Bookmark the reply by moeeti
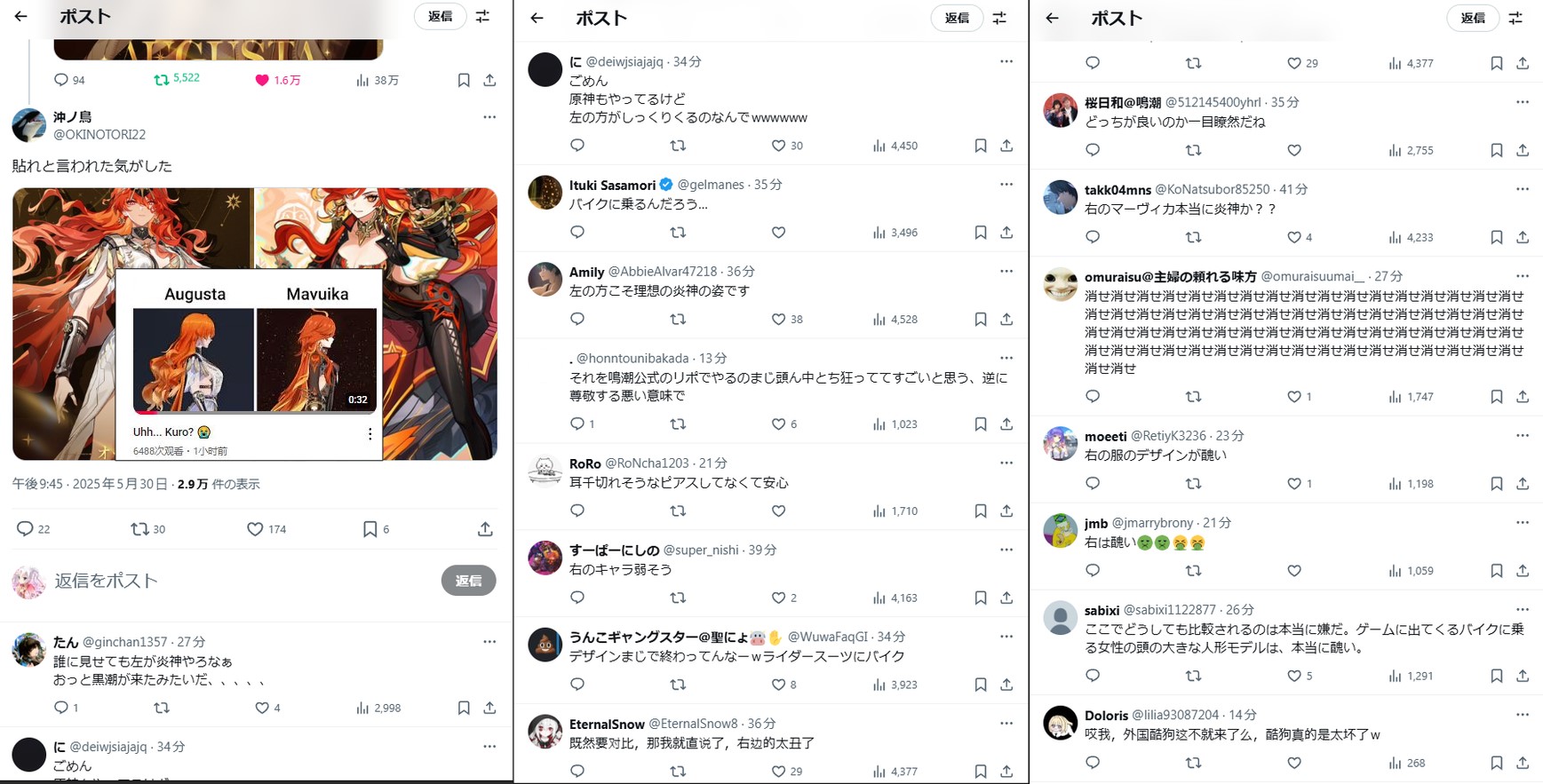Viewport: 1543px width, 784px height. pyautogui.click(x=1497, y=484)
